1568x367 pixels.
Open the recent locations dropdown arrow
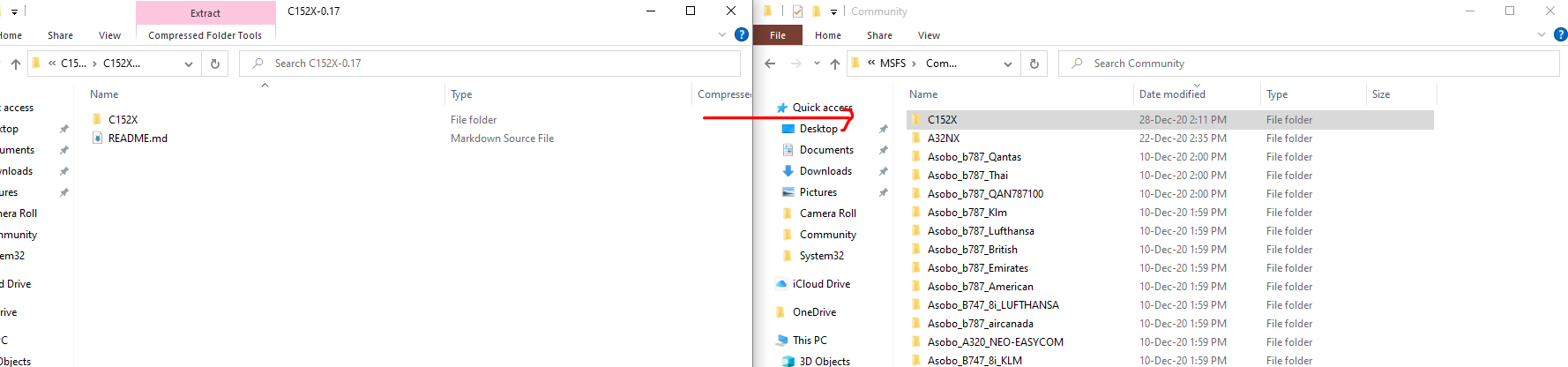coord(817,64)
